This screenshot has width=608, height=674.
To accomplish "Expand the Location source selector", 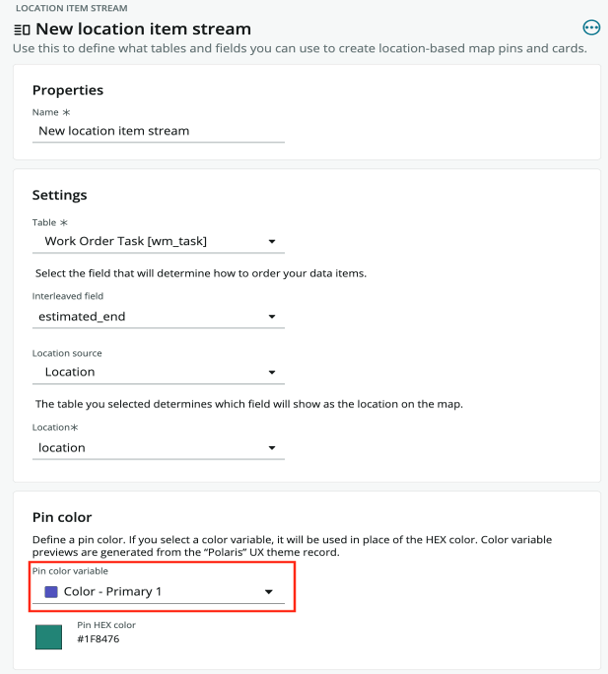I will click(x=158, y=372).
